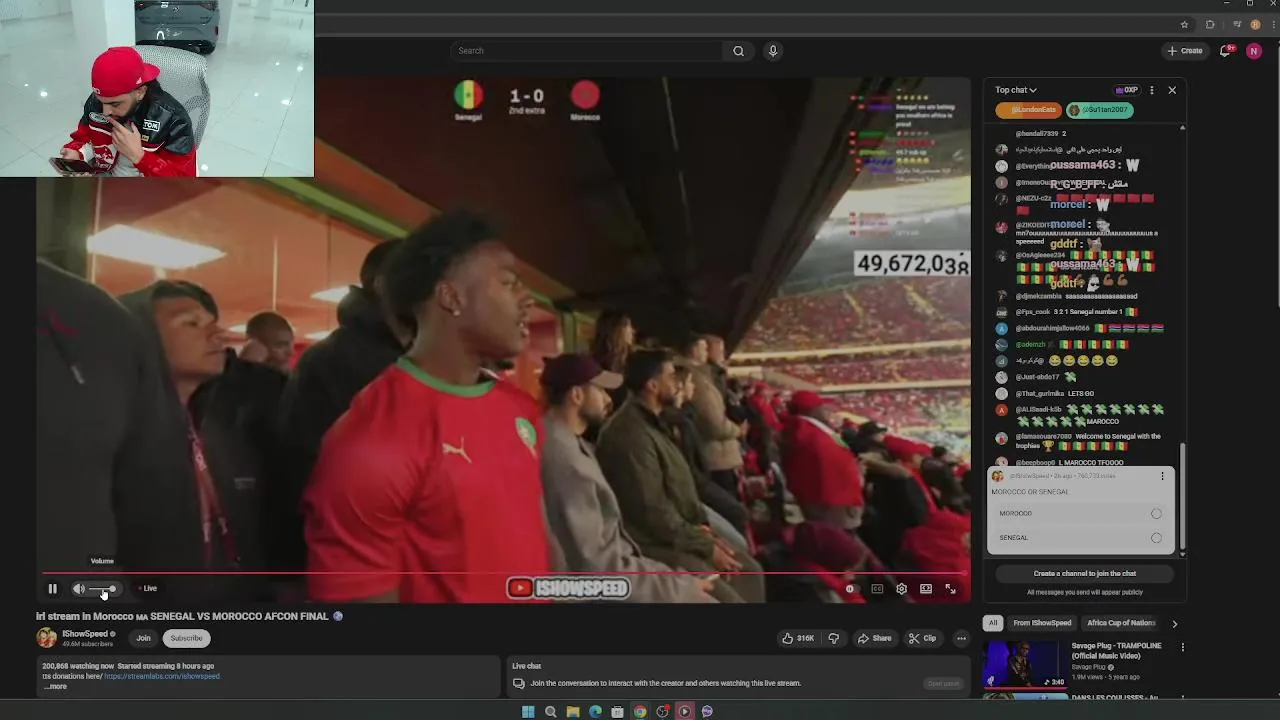
Task: Click the live chat scrollbar
Action: coord(1182,498)
